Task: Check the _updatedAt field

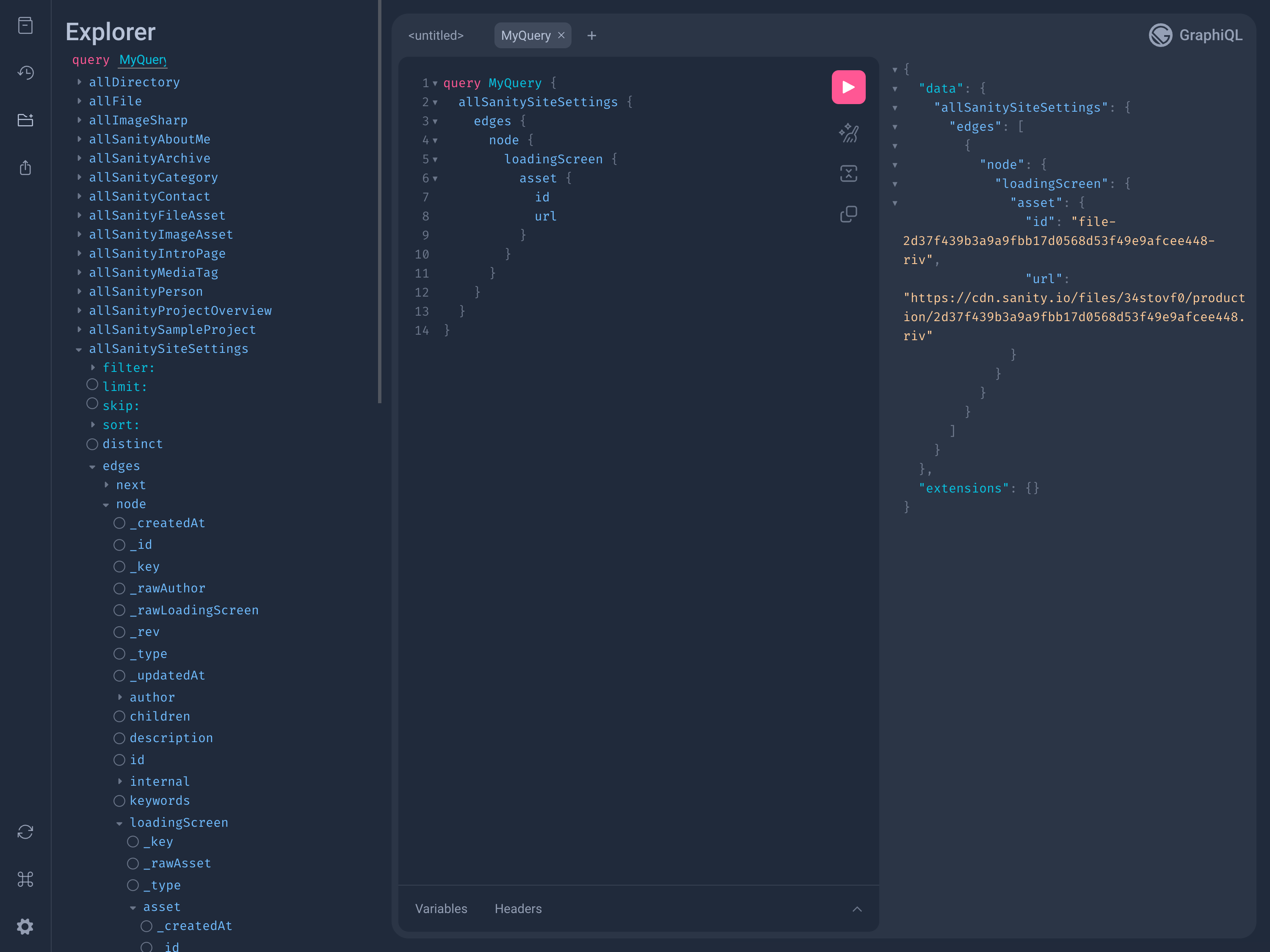Action: pos(119,676)
